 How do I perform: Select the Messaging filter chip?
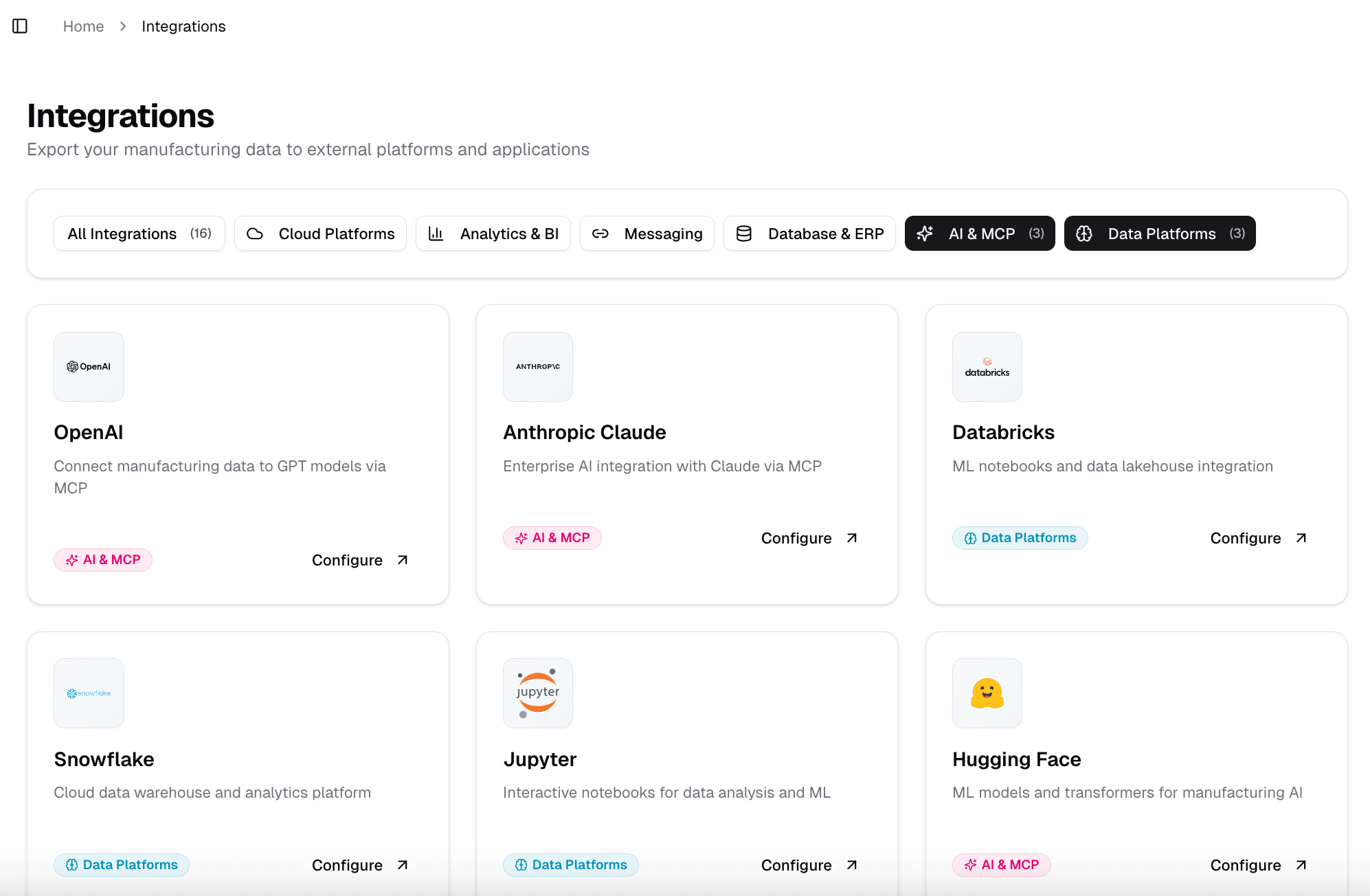click(x=647, y=234)
